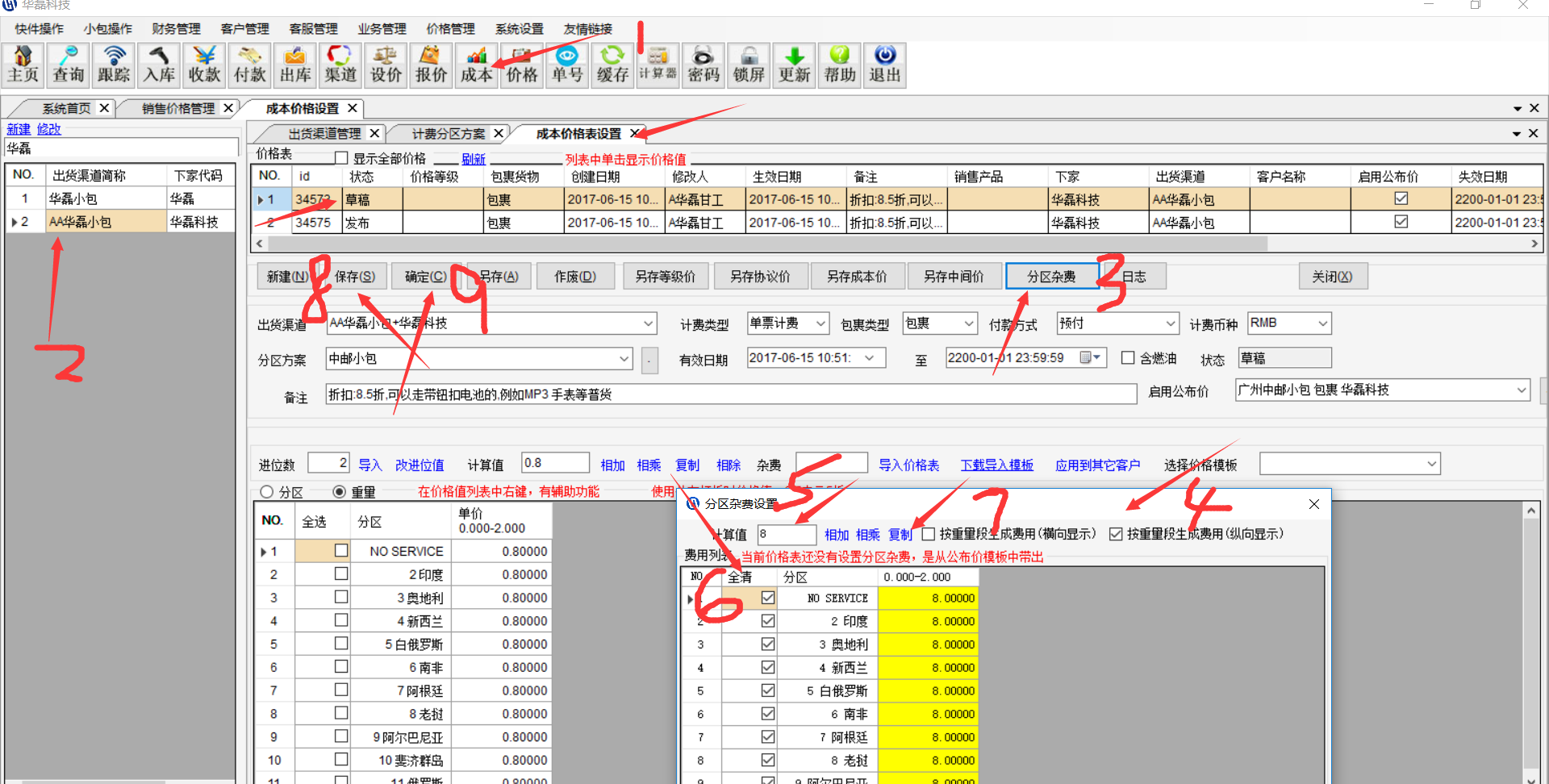1549x784 pixels.
Task: Open the 成本 cost toolbar icon
Action: click(476, 65)
